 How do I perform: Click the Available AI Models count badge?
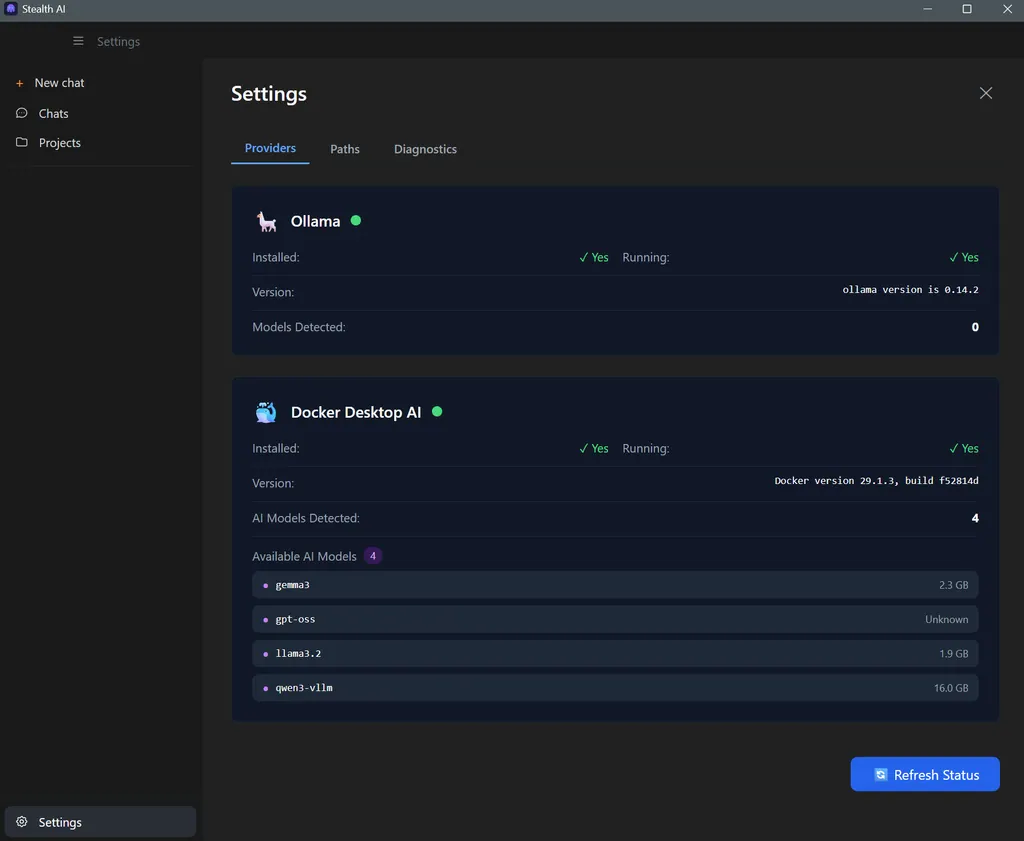373,556
